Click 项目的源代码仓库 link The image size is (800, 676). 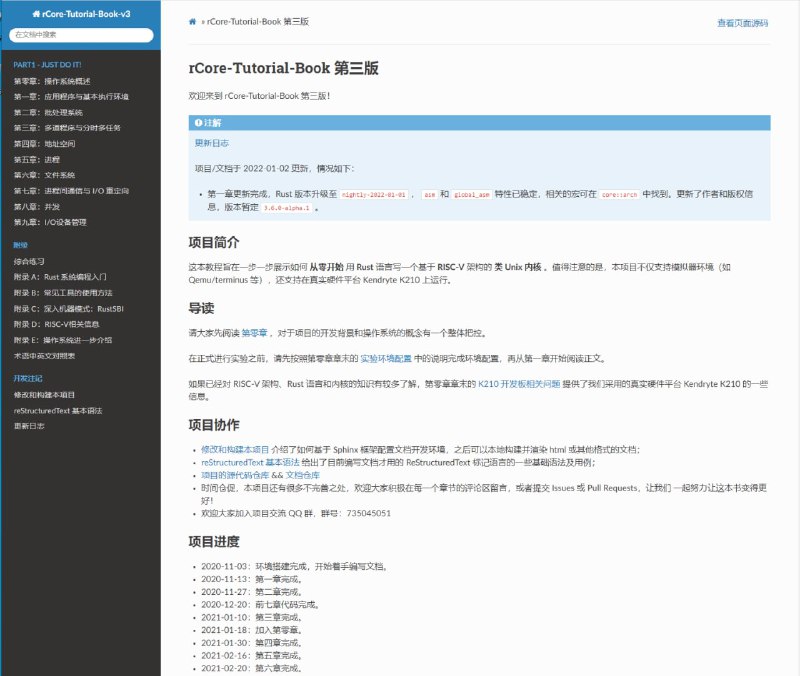coord(235,475)
